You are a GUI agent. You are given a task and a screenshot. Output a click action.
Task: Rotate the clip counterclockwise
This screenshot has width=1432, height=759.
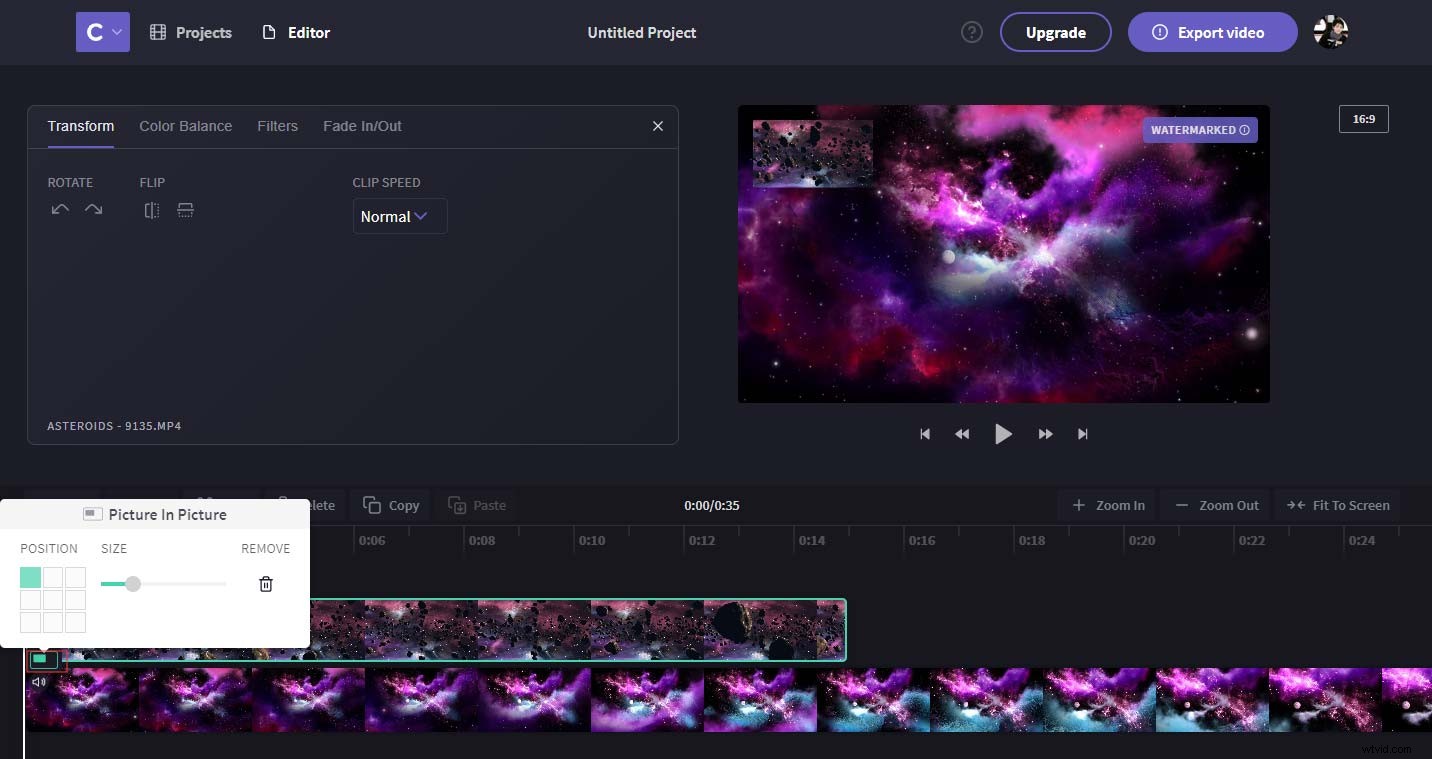[x=59, y=209]
